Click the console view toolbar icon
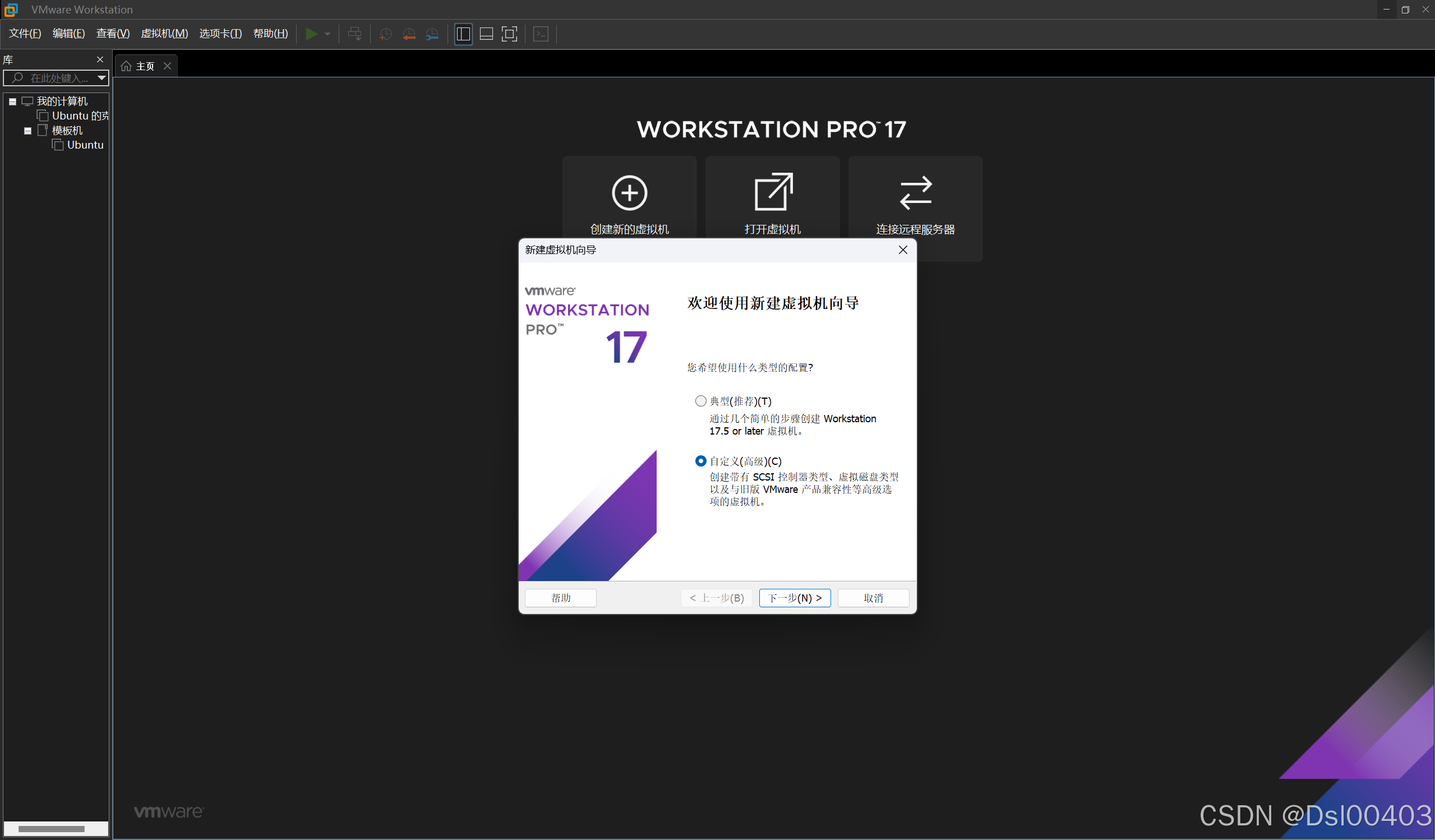1435x840 pixels. pyautogui.click(x=541, y=34)
